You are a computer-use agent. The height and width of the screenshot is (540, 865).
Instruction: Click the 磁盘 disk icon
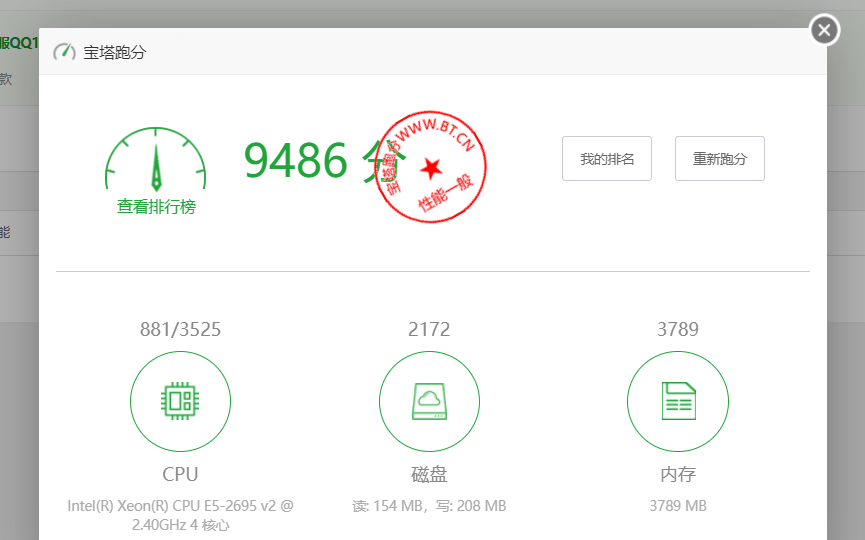point(429,401)
